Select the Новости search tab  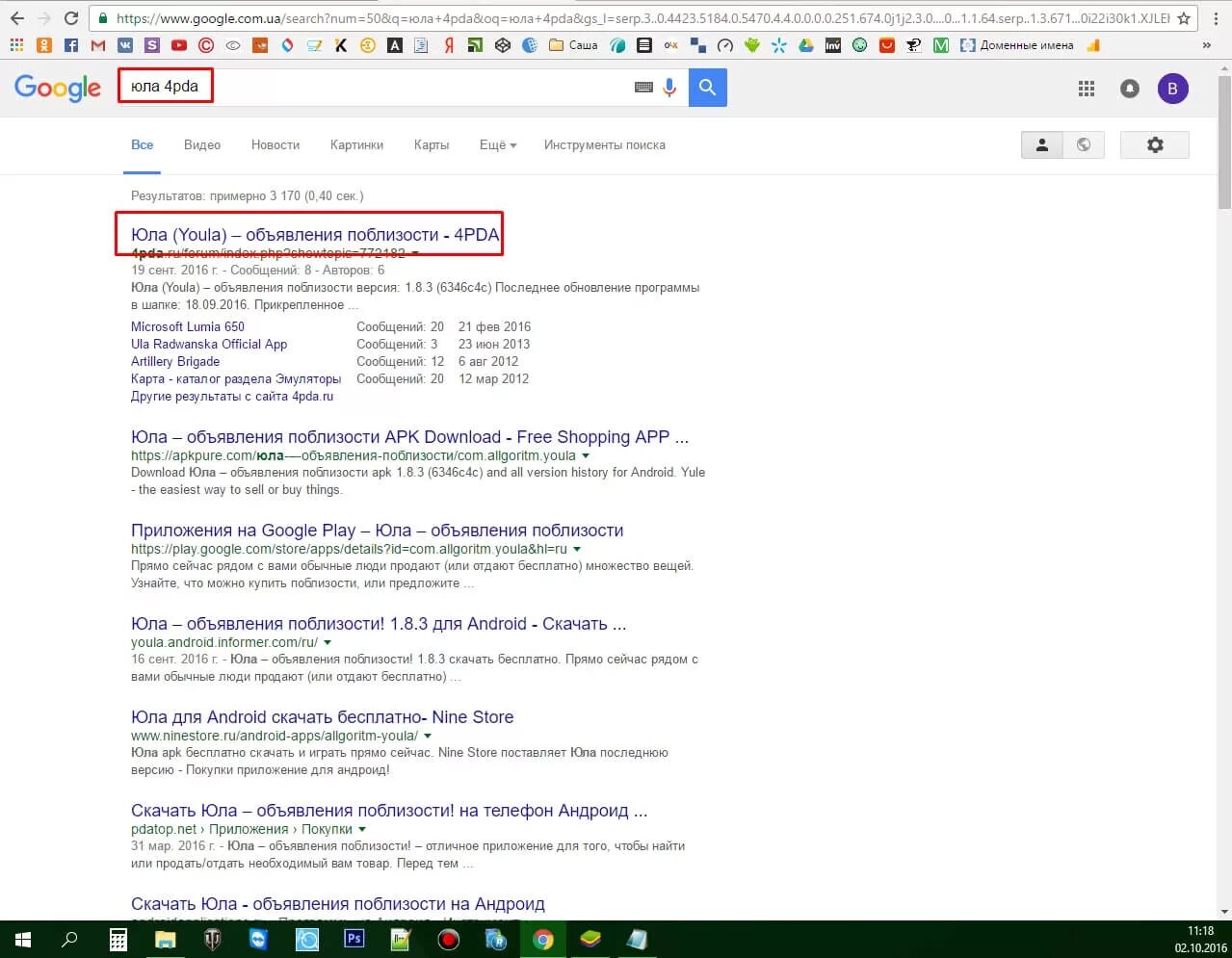(275, 144)
